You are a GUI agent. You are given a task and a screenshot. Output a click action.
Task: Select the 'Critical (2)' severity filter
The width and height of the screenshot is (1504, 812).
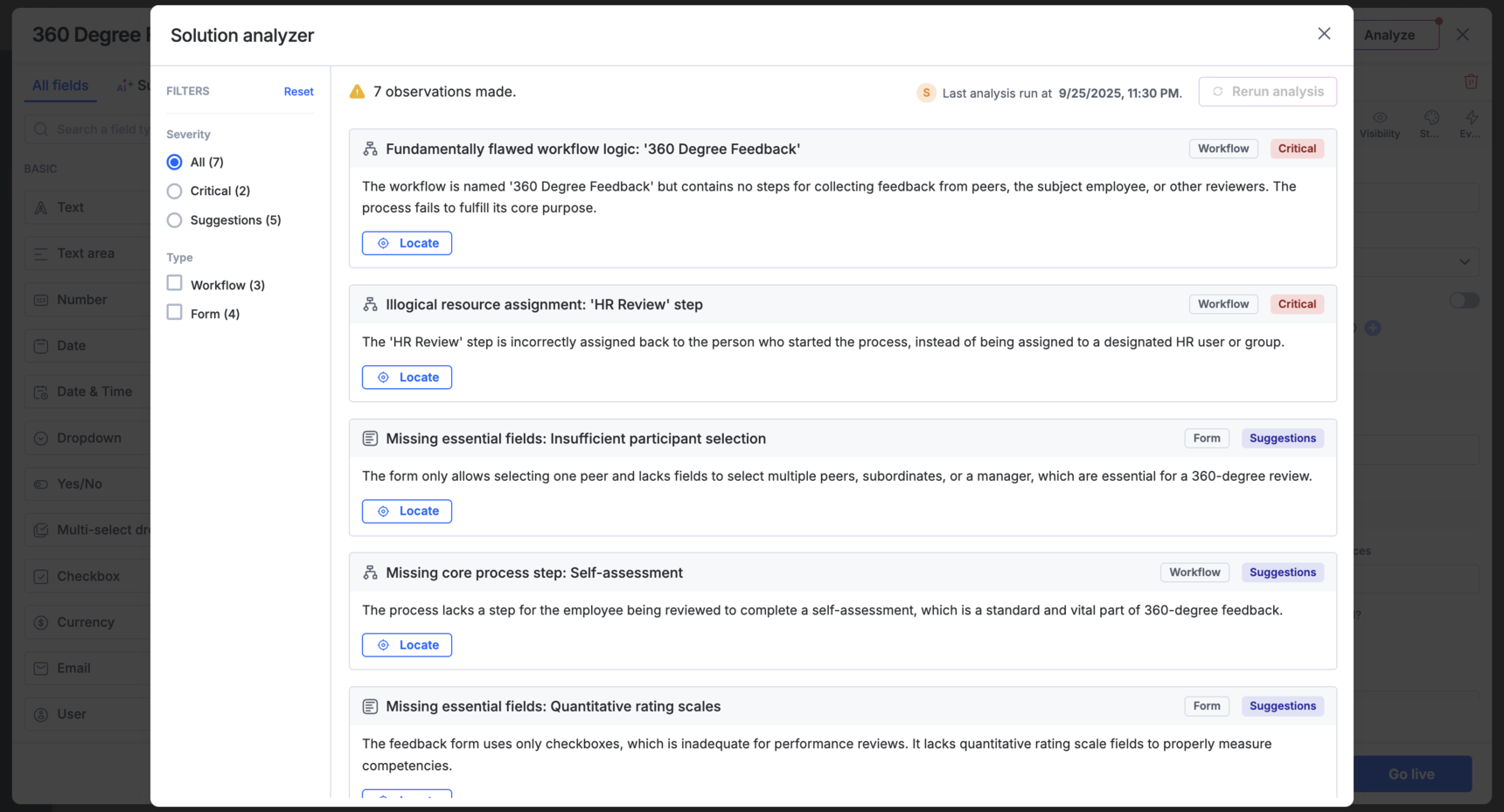pyautogui.click(x=175, y=191)
